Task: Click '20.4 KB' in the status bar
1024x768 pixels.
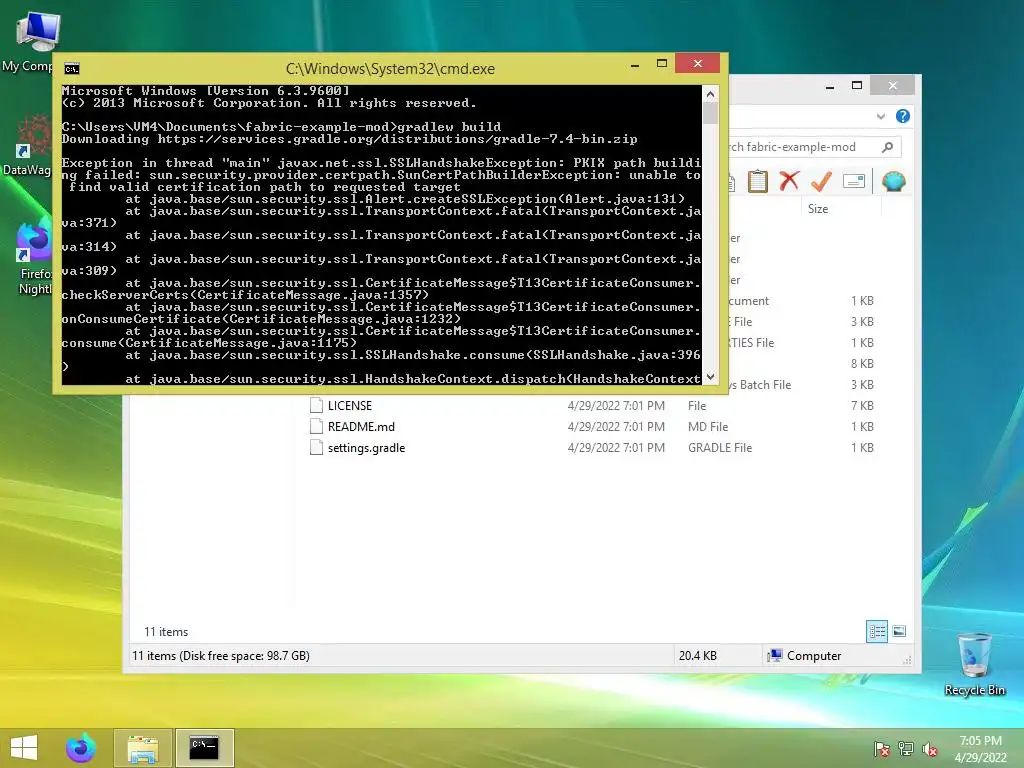Action: [x=697, y=656]
